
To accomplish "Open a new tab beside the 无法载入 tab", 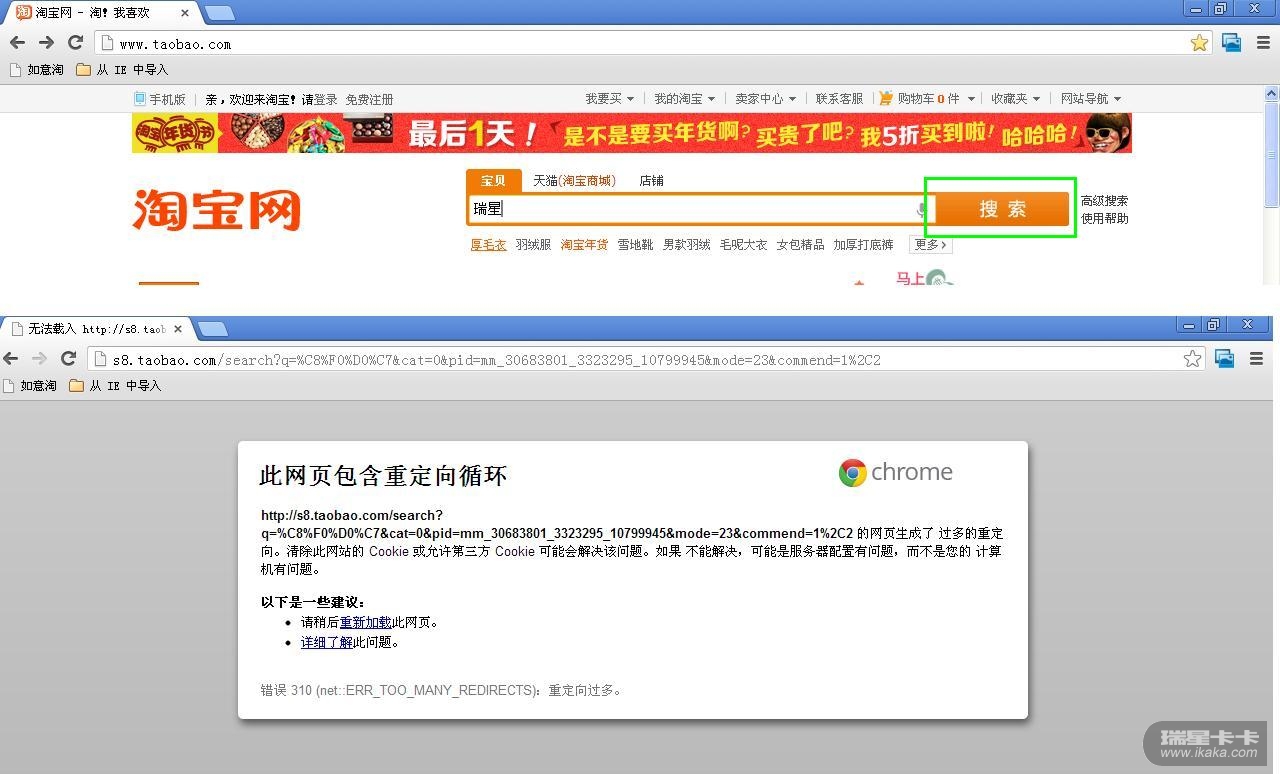I will (x=212, y=328).
